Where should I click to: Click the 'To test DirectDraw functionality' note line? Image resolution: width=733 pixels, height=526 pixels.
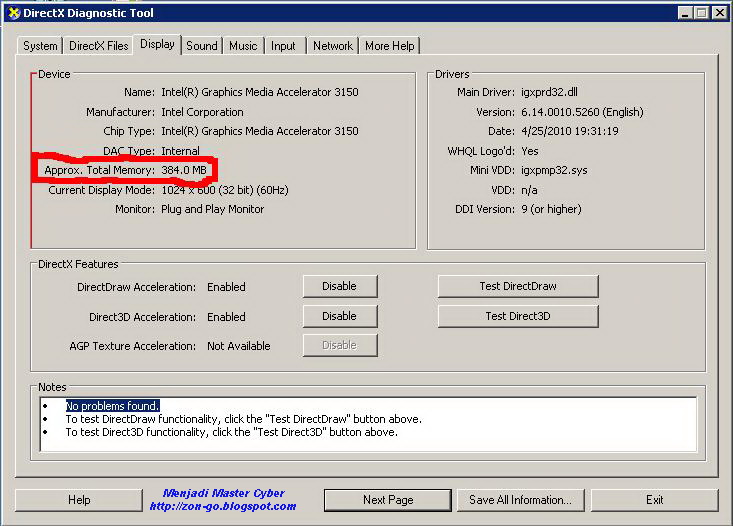pos(244,419)
